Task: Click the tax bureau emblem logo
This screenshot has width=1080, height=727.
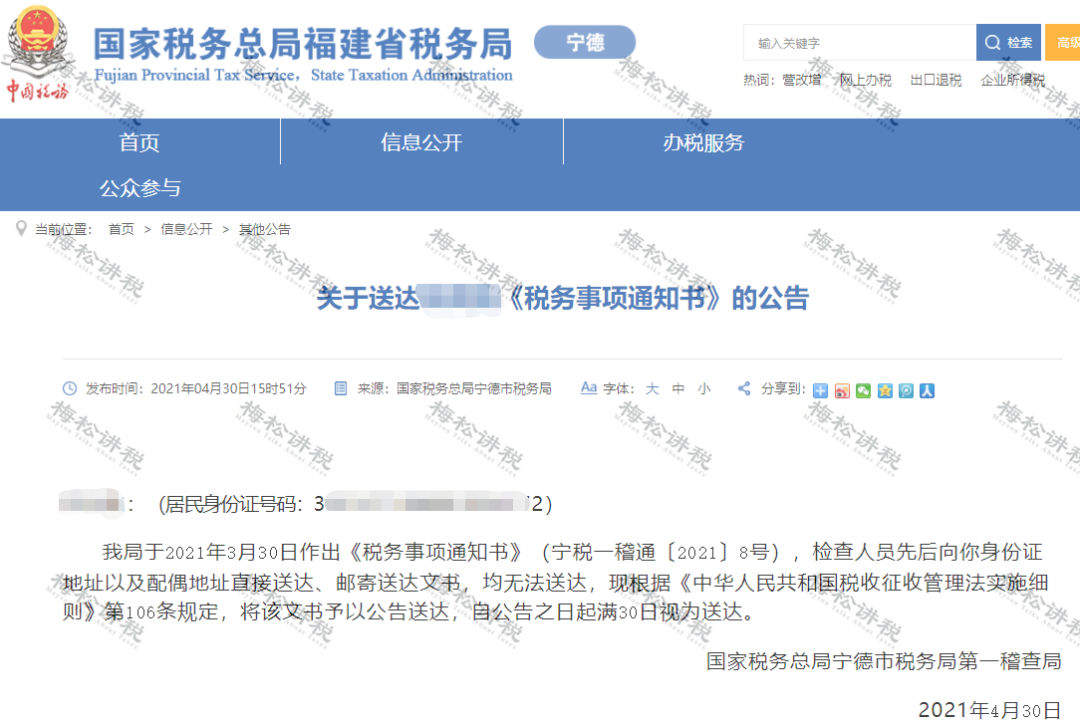Action: coord(40,48)
